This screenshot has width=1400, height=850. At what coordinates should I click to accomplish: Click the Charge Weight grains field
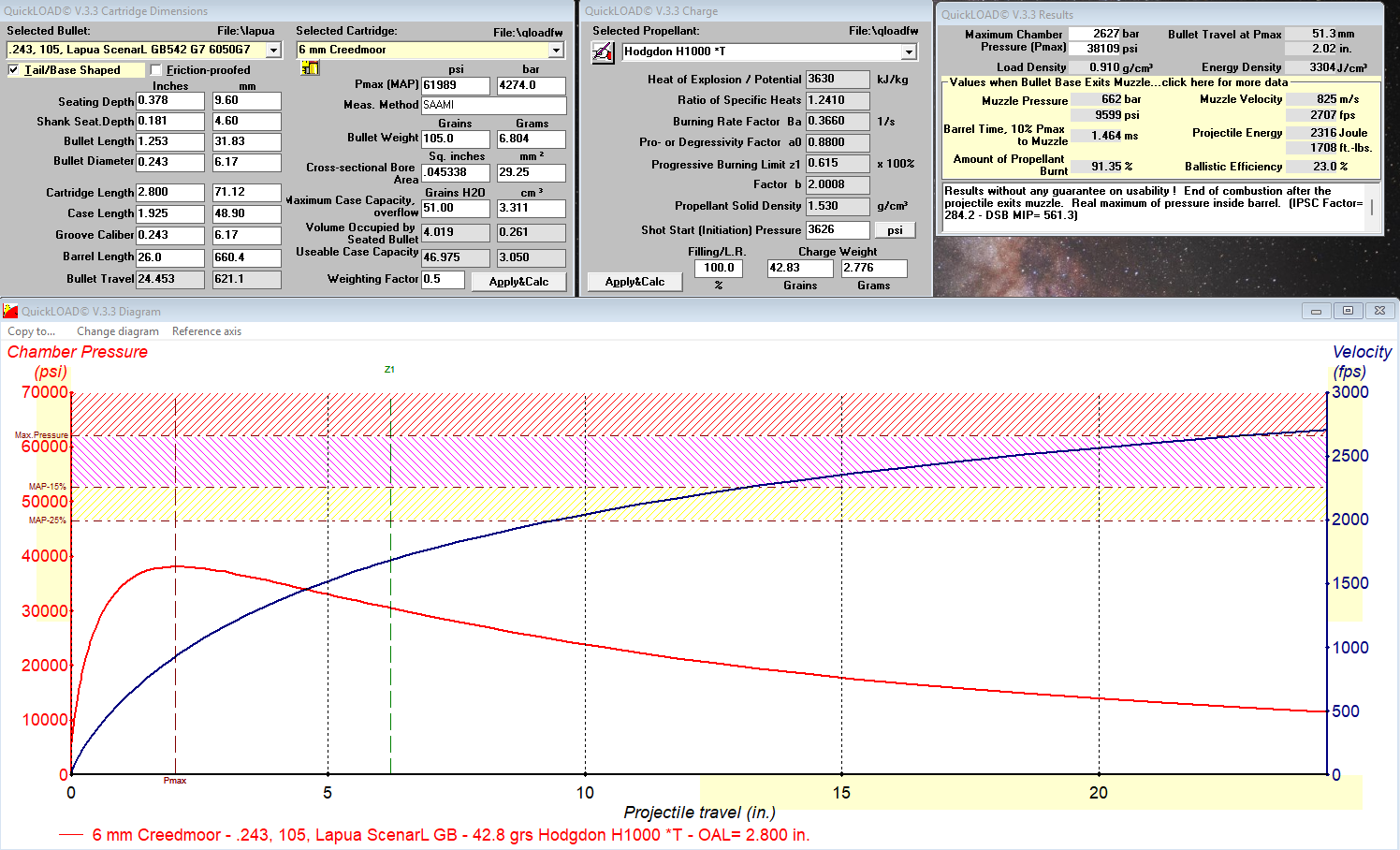click(800, 268)
